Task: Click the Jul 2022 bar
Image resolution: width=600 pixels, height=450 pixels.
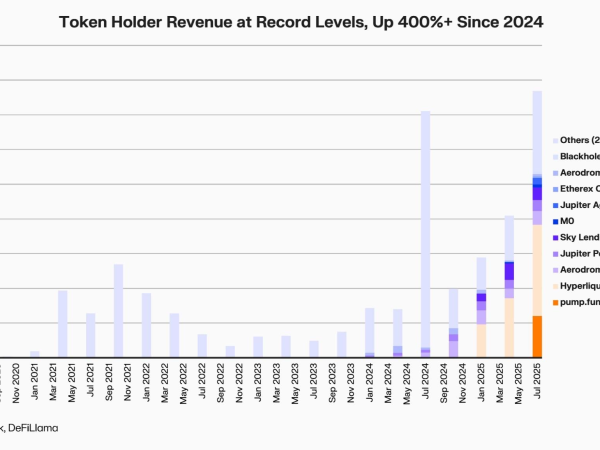Action: 202,346
